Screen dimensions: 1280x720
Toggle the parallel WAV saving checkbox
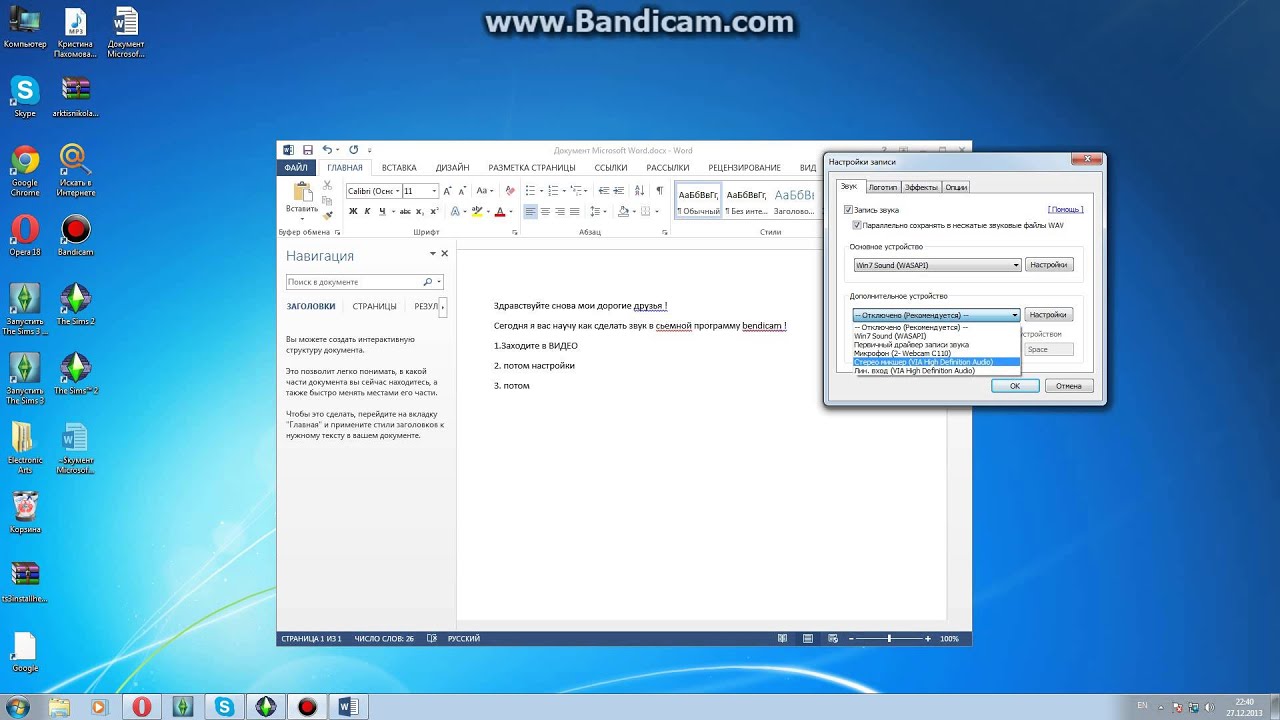(856, 225)
